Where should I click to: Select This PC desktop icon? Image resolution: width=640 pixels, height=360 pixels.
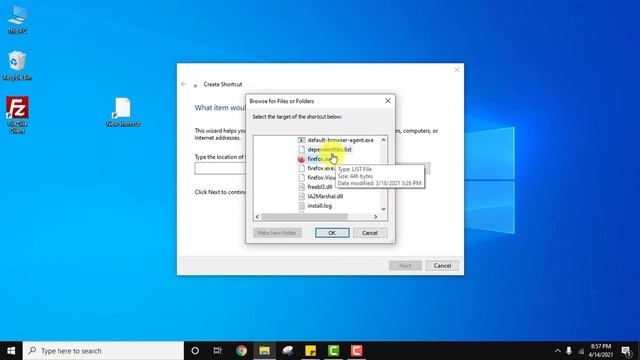click(17, 20)
